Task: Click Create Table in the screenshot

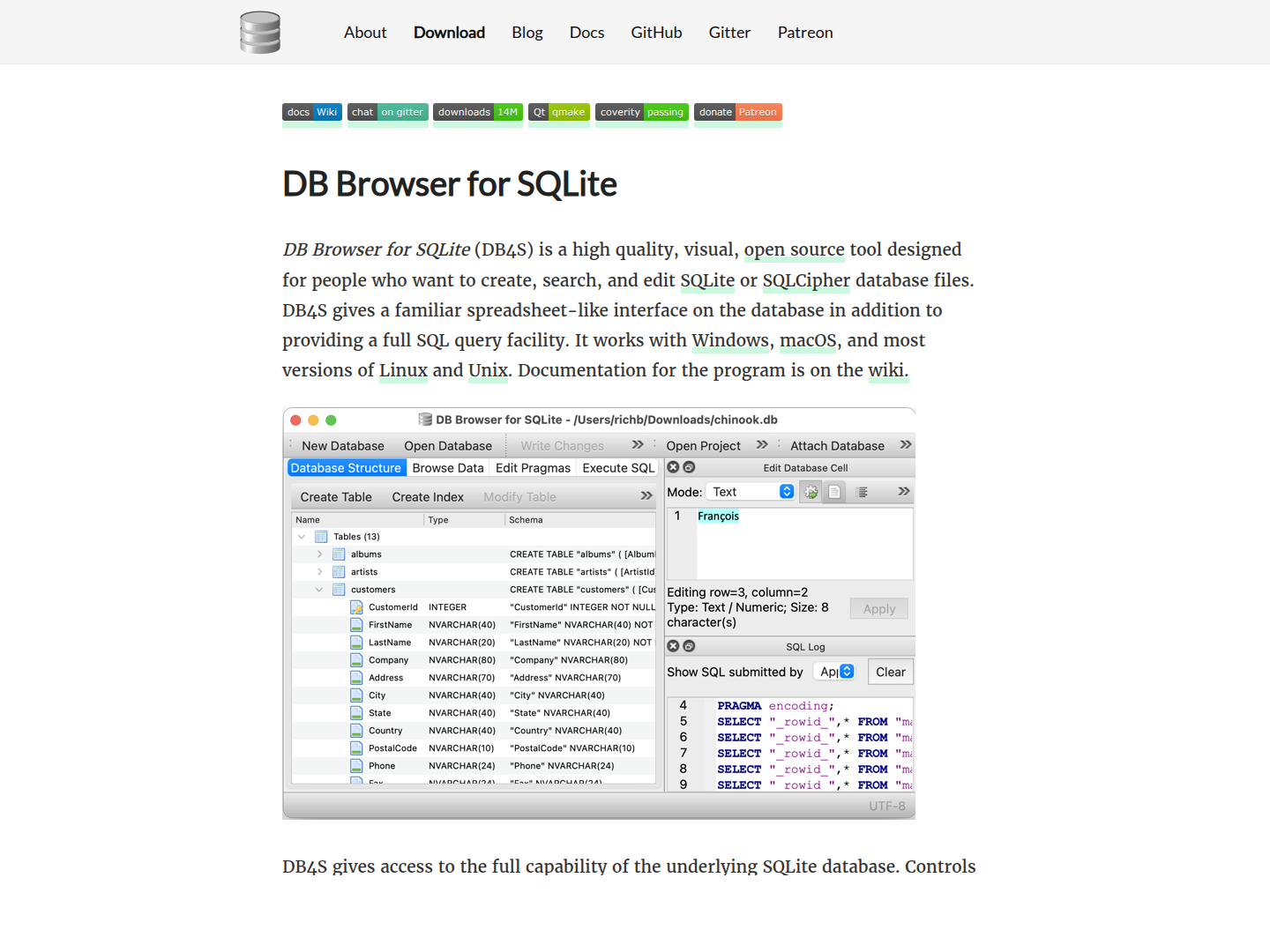Action: click(336, 497)
